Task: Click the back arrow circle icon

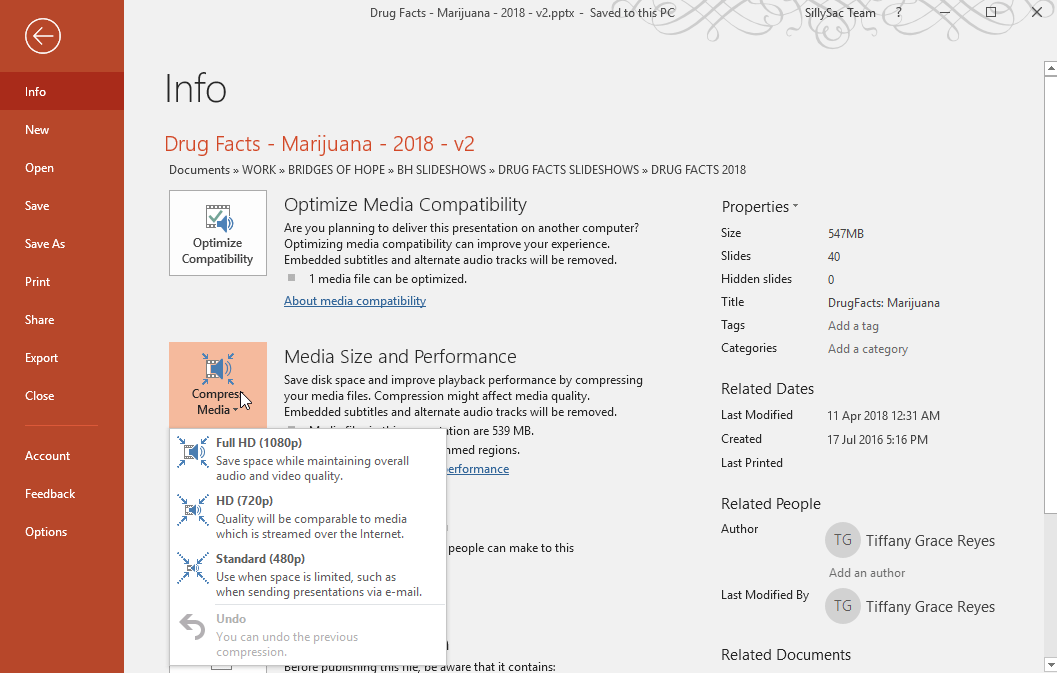Action: coord(43,36)
